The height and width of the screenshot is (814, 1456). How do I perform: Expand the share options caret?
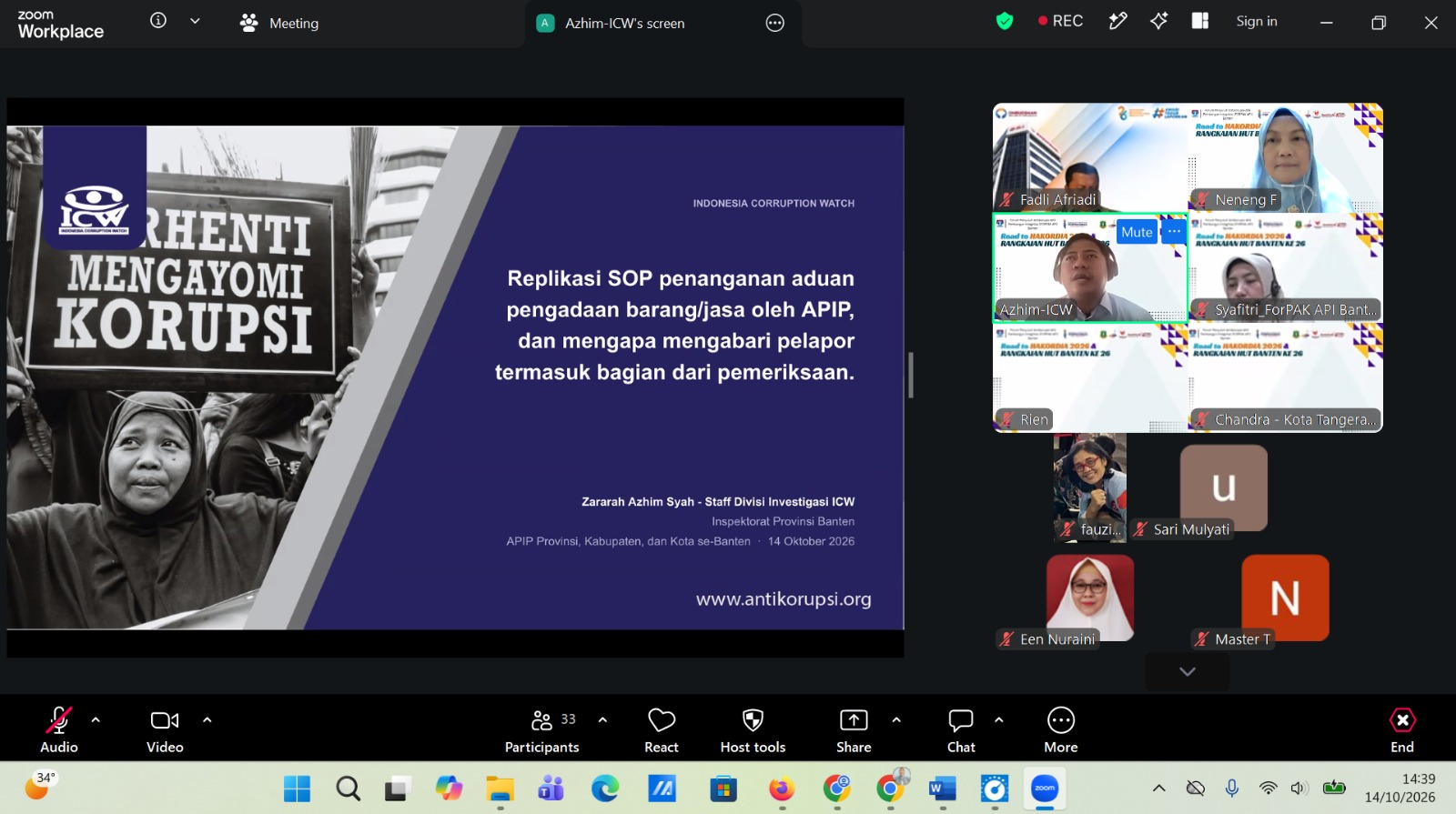(896, 719)
